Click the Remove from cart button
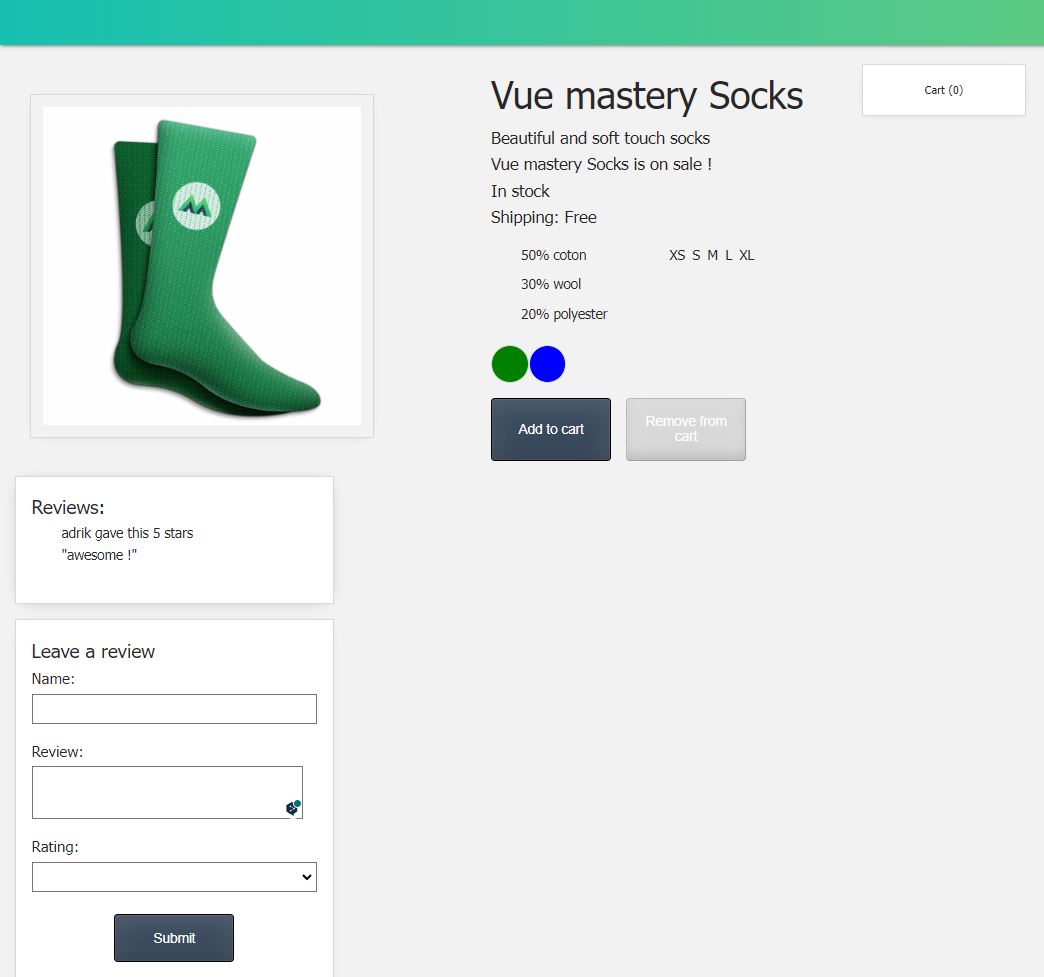 coord(686,429)
